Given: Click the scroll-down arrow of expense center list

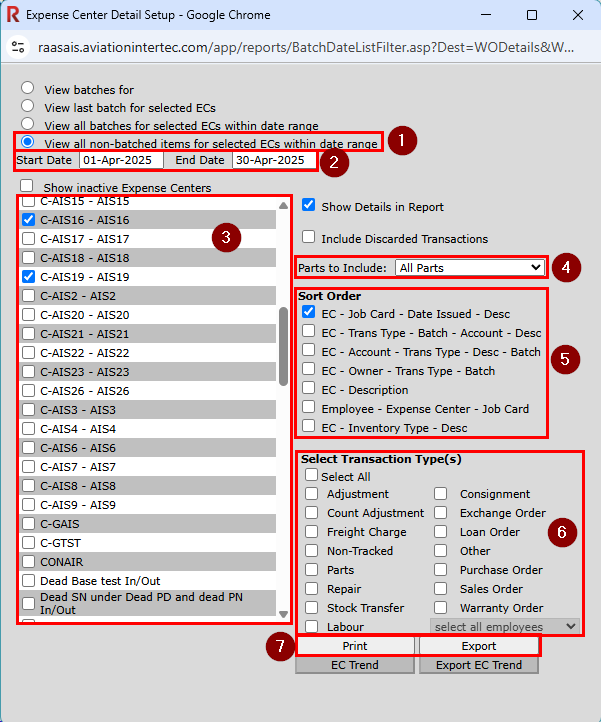Looking at the screenshot, I should point(283,614).
